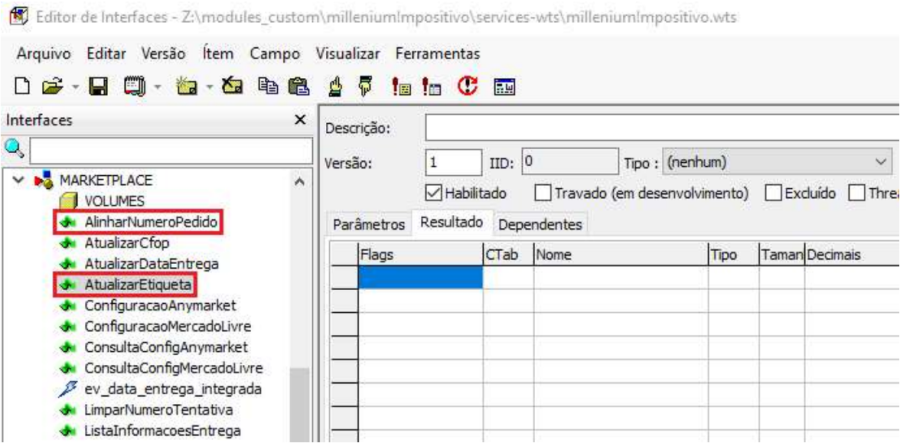This screenshot has height=443, width=900.
Task: Click the CTab column header
Action: [x=509, y=255]
